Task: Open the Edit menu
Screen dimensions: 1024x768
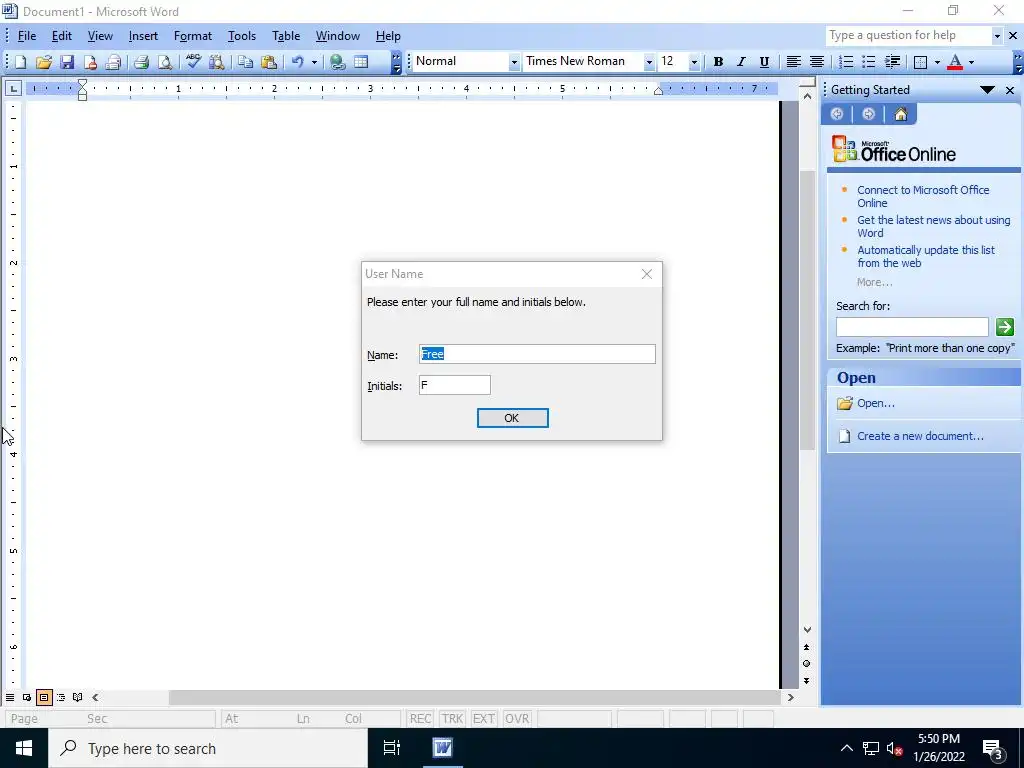Action: click(62, 36)
